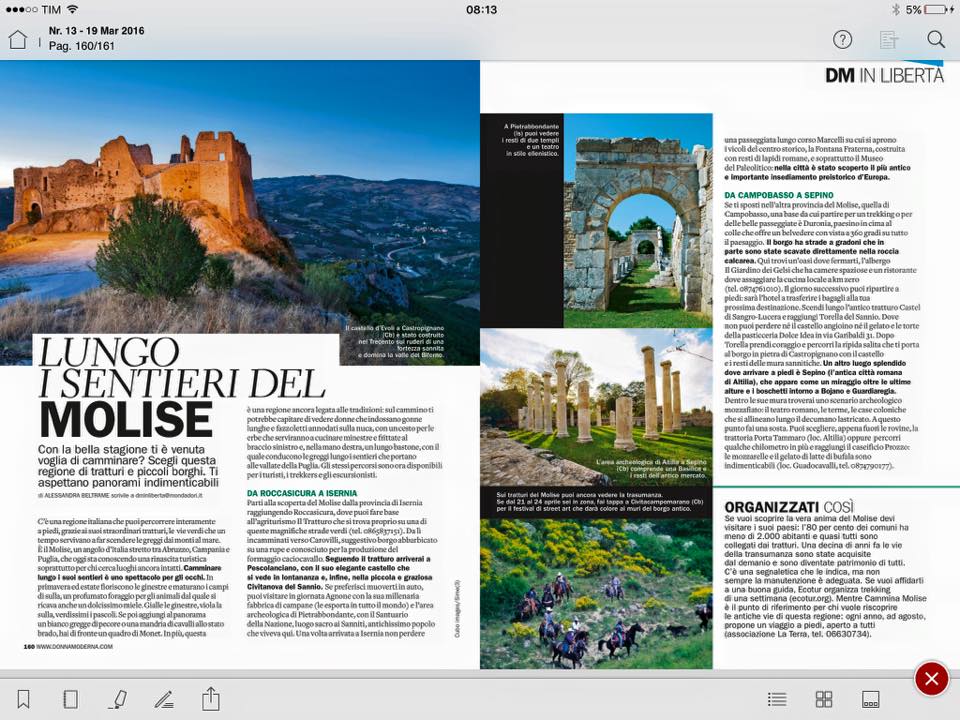
Task: Tap the battery indicator in status bar
Action: pyautogui.click(x=936, y=10)
